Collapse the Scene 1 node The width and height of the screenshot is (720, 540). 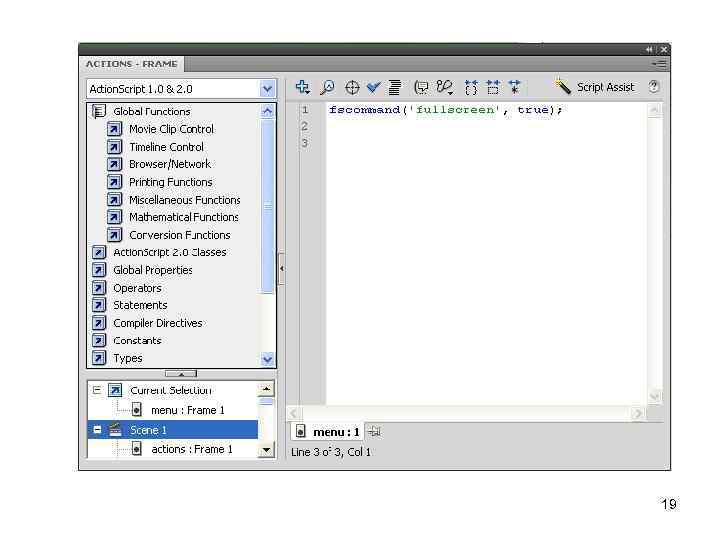tap(97, 430)
